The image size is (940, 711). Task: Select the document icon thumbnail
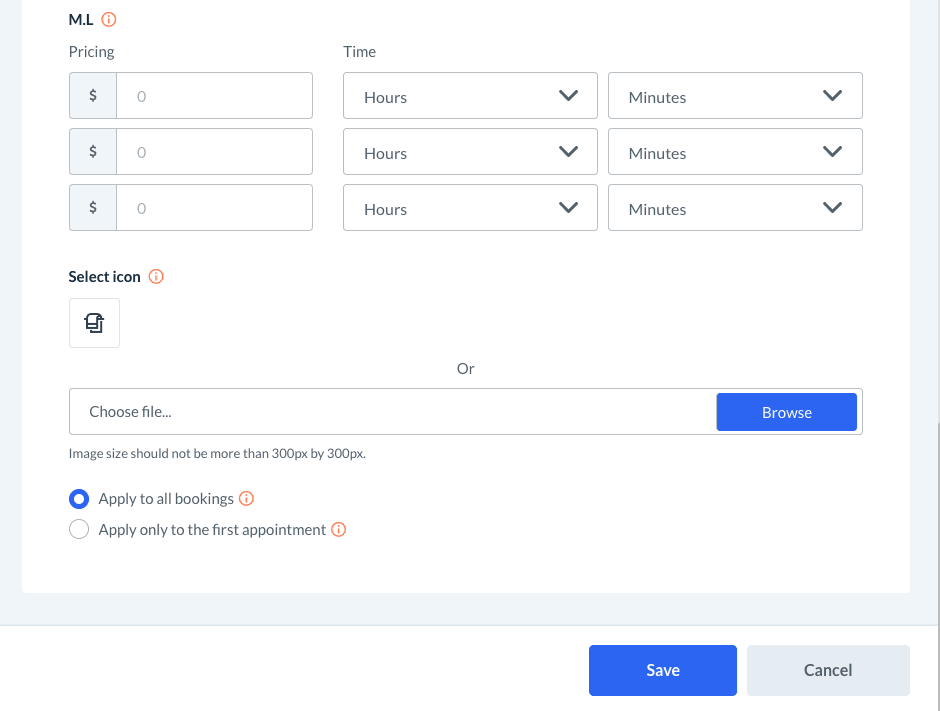point(94,323)
